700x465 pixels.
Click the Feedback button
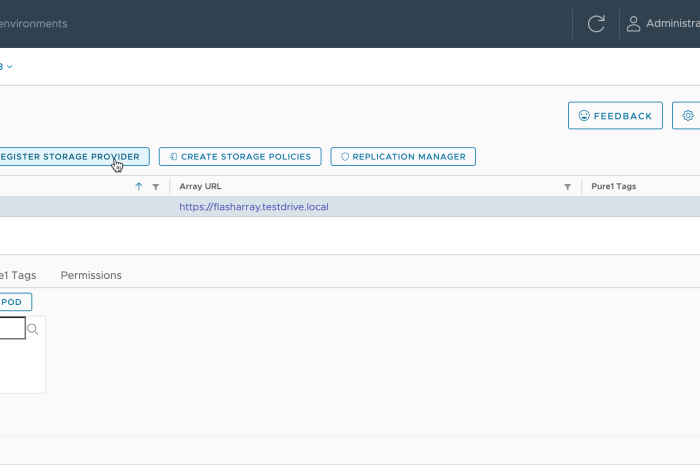click(615, 116)
